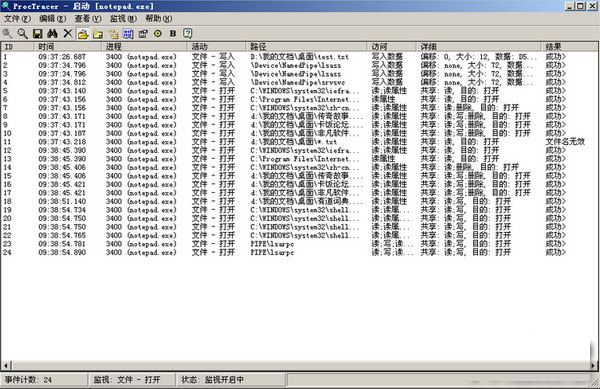Select event row with ID 24

coord(300,252)
